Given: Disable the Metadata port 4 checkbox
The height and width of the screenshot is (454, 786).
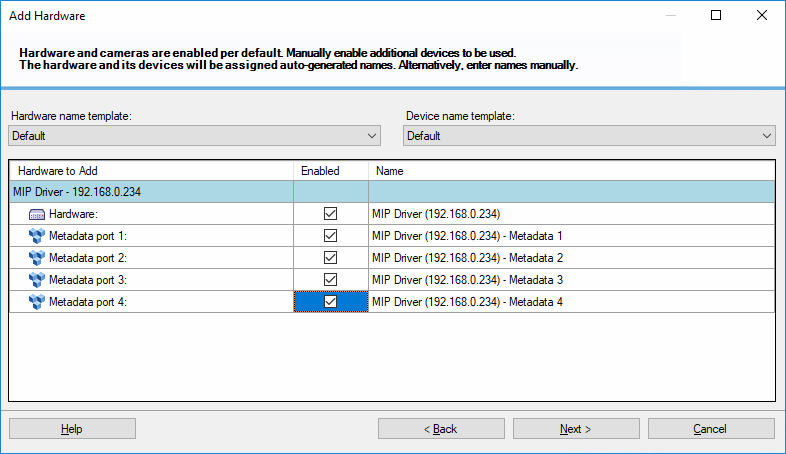Looking at the screenshot, I should pyautogui.click(x=330, y=302).
